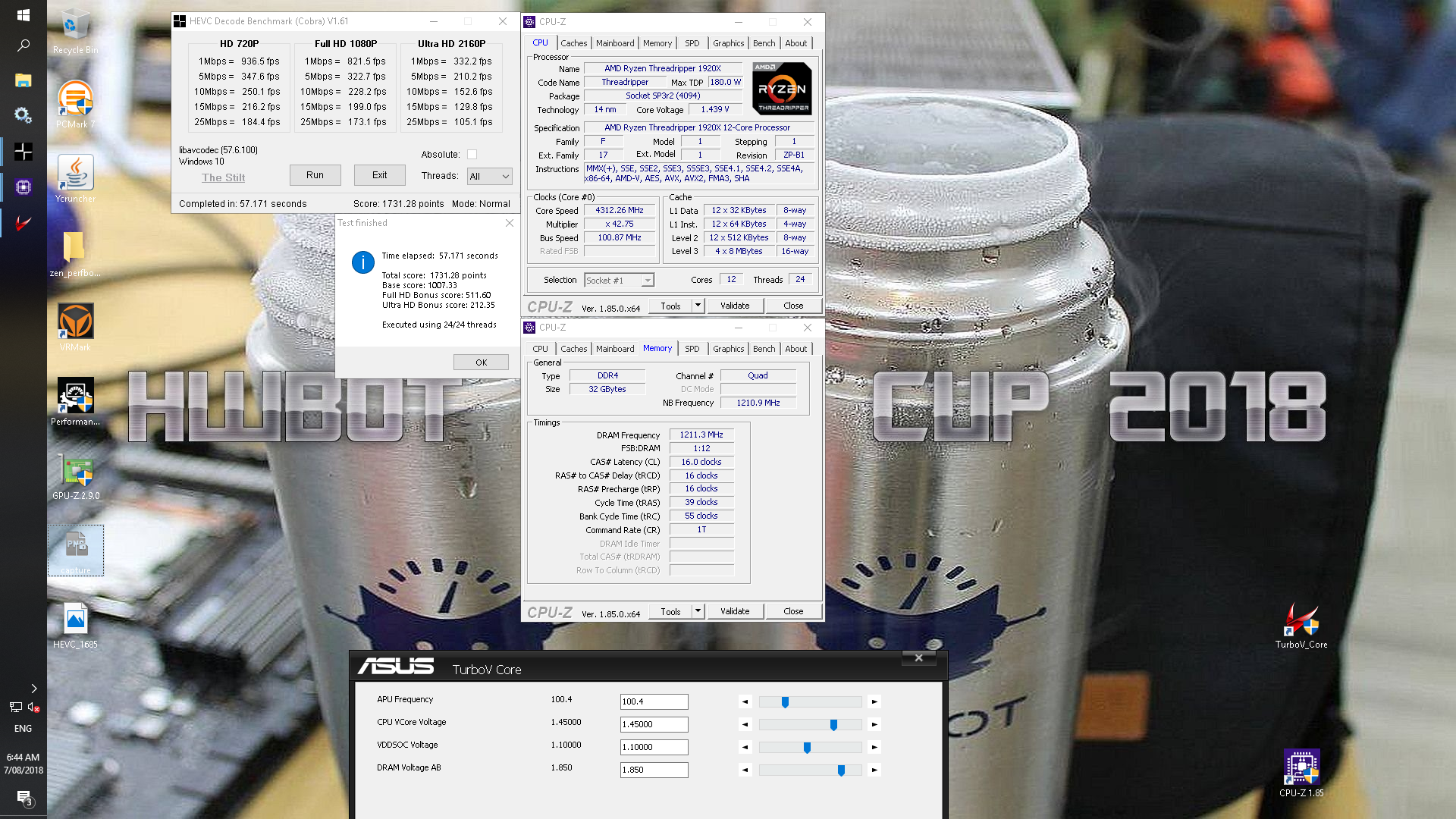
Task: Confirm Test finished dialog with OK
Action: (x=481, y=362)
